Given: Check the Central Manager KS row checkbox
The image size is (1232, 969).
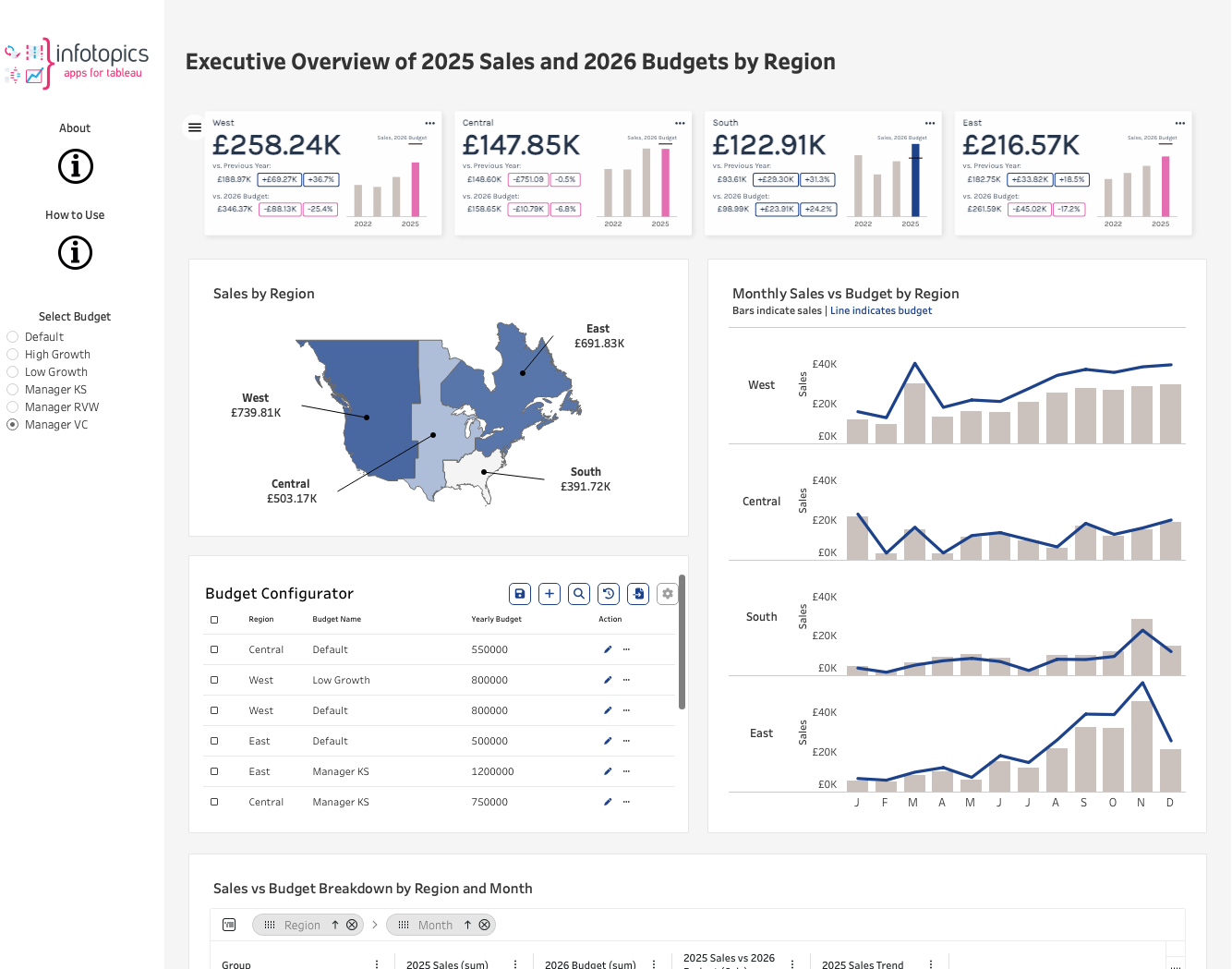Looking at the screenshot, I should coord(214,803).
